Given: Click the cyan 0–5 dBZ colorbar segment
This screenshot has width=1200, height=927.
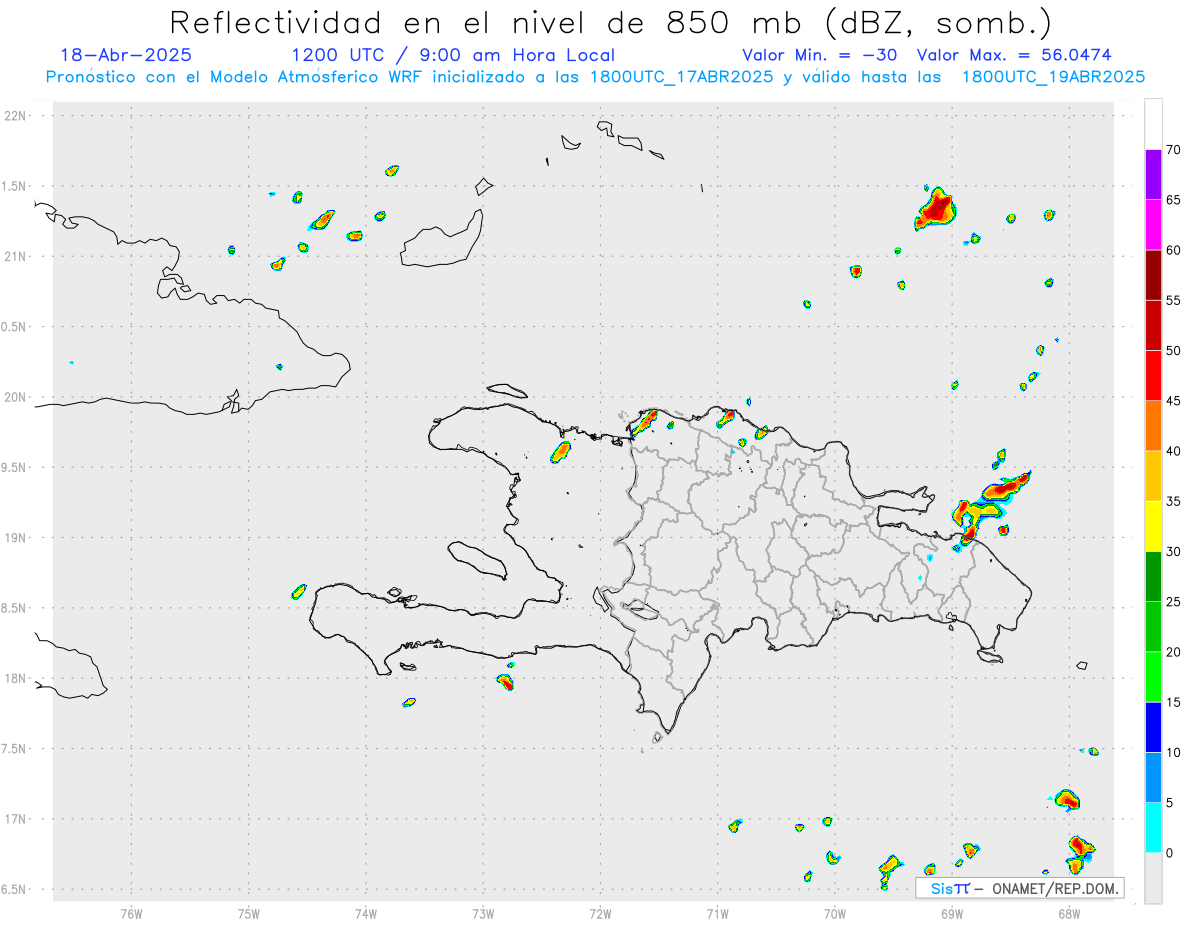Looking at the screenshot, I should coord(1153,827).
